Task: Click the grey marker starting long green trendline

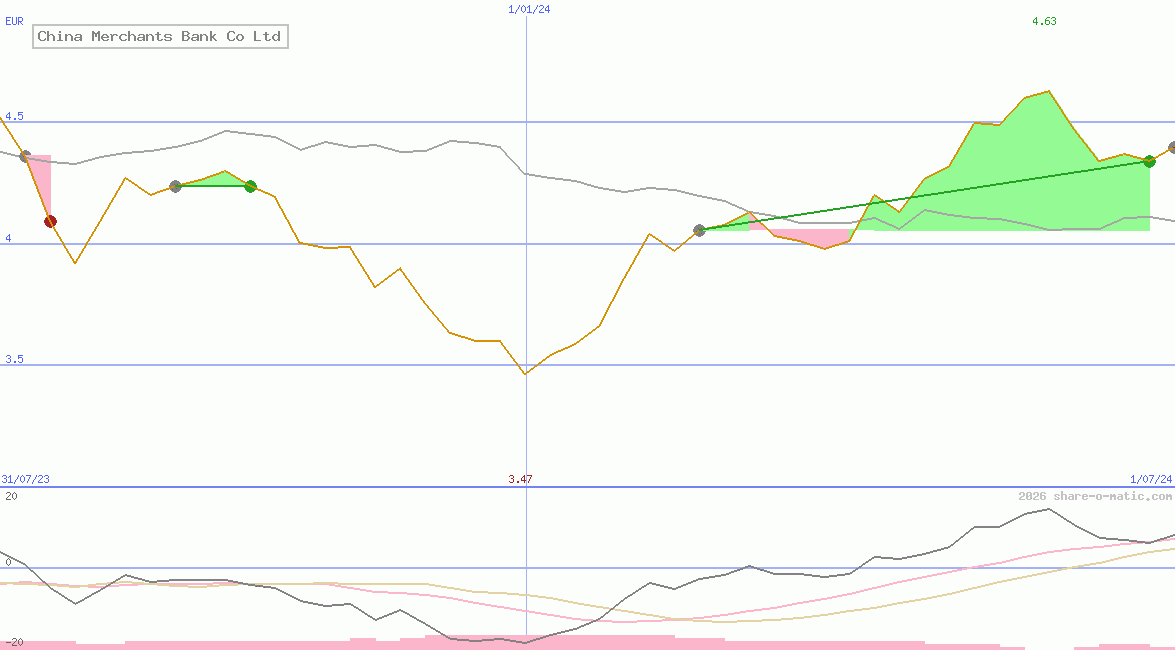Action: [x=699, y=230]
